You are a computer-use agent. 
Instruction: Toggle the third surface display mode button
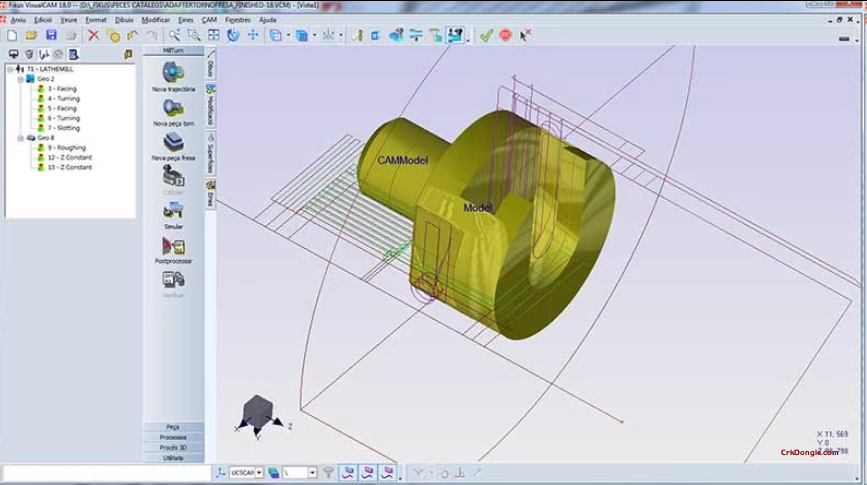coord(386,472)
